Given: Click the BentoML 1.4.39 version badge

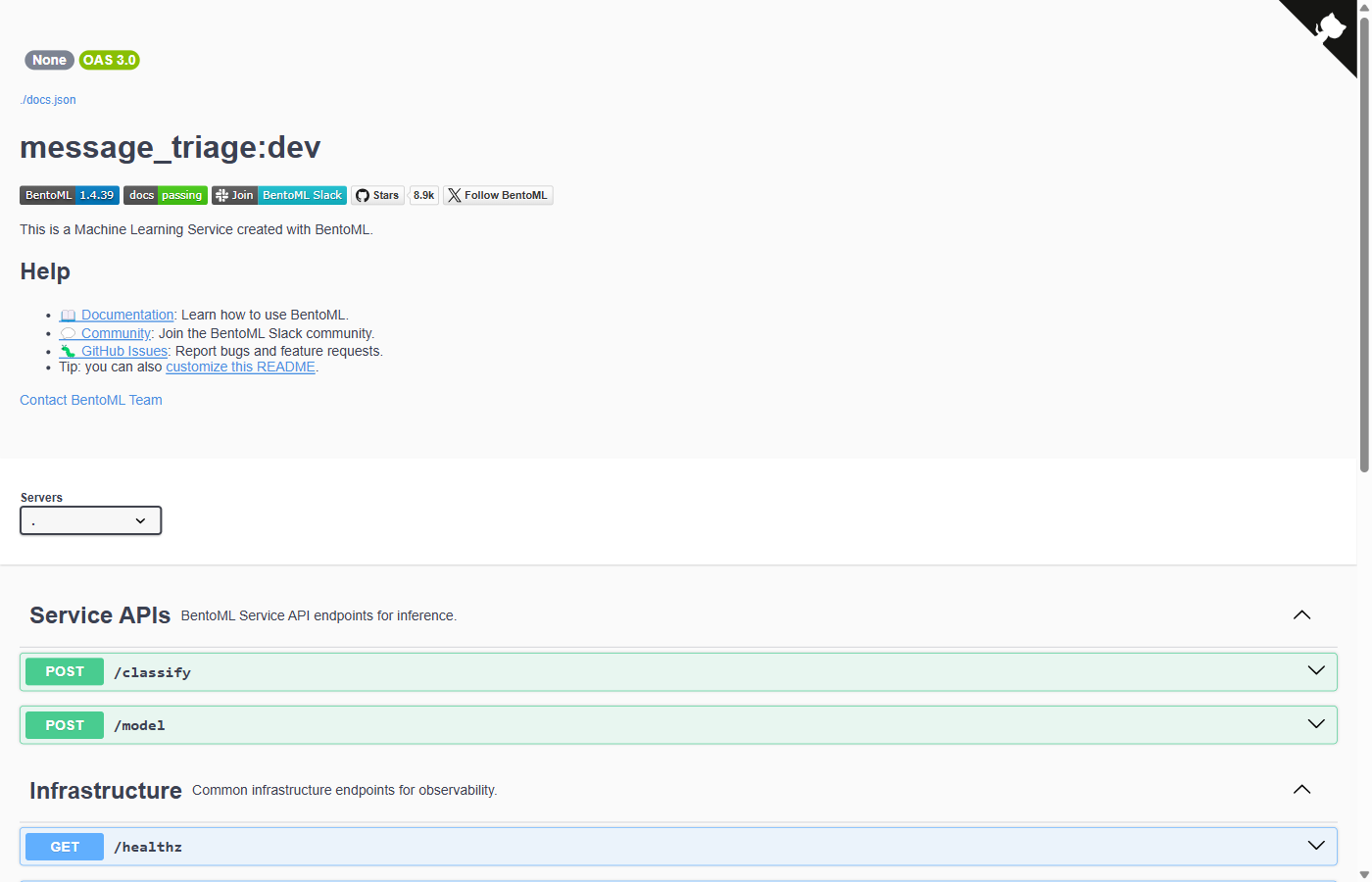Looking at the screenshot, I should point(70,195).
